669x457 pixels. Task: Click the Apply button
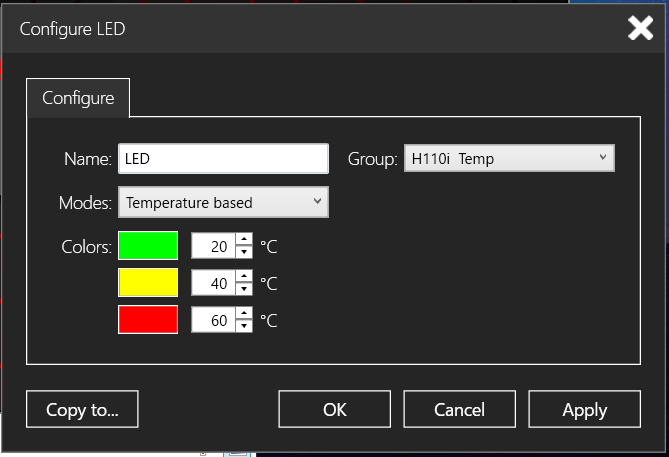pos(585,409)
